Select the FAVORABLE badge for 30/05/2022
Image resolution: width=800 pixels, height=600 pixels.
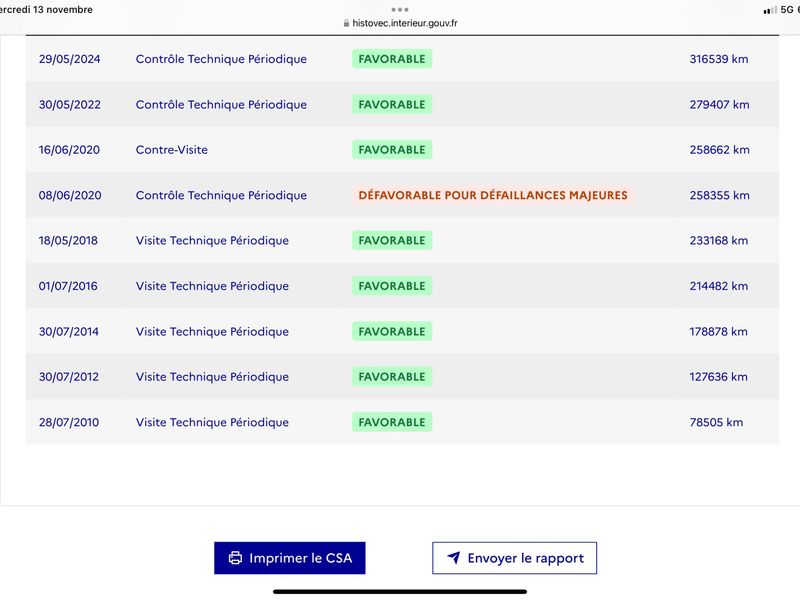coord(392,104)
